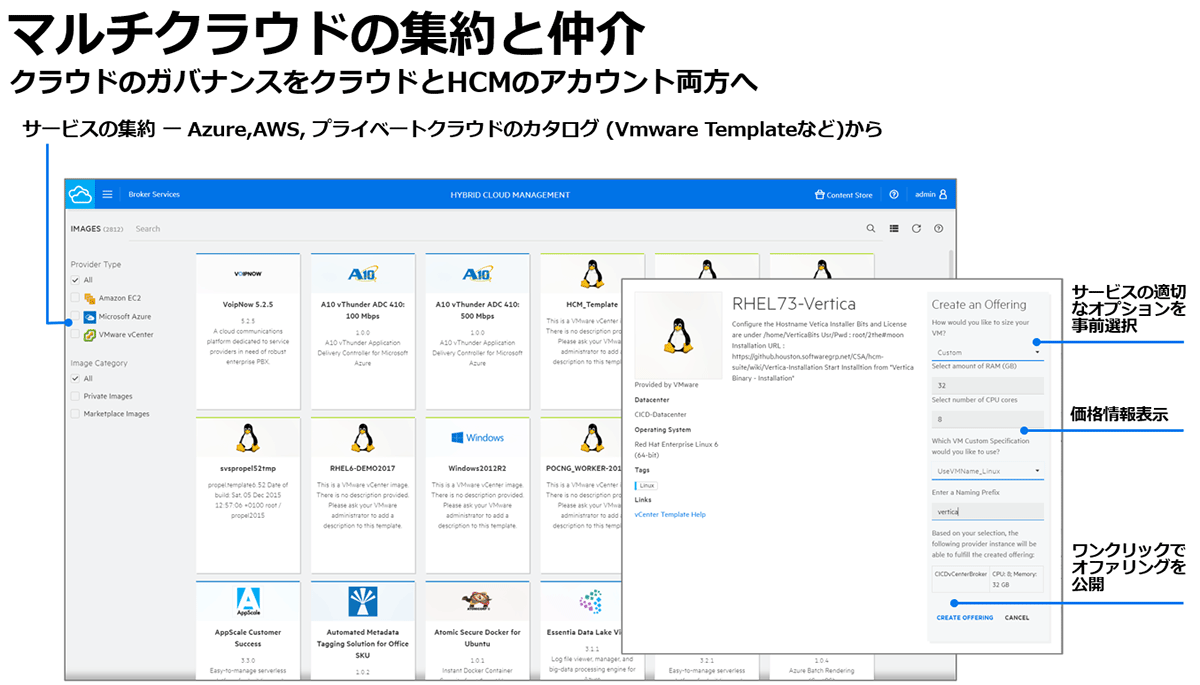Screen dimensions: 1200x685
Task: Expand the VM size Custom dropdown
Action: (988, 352)
